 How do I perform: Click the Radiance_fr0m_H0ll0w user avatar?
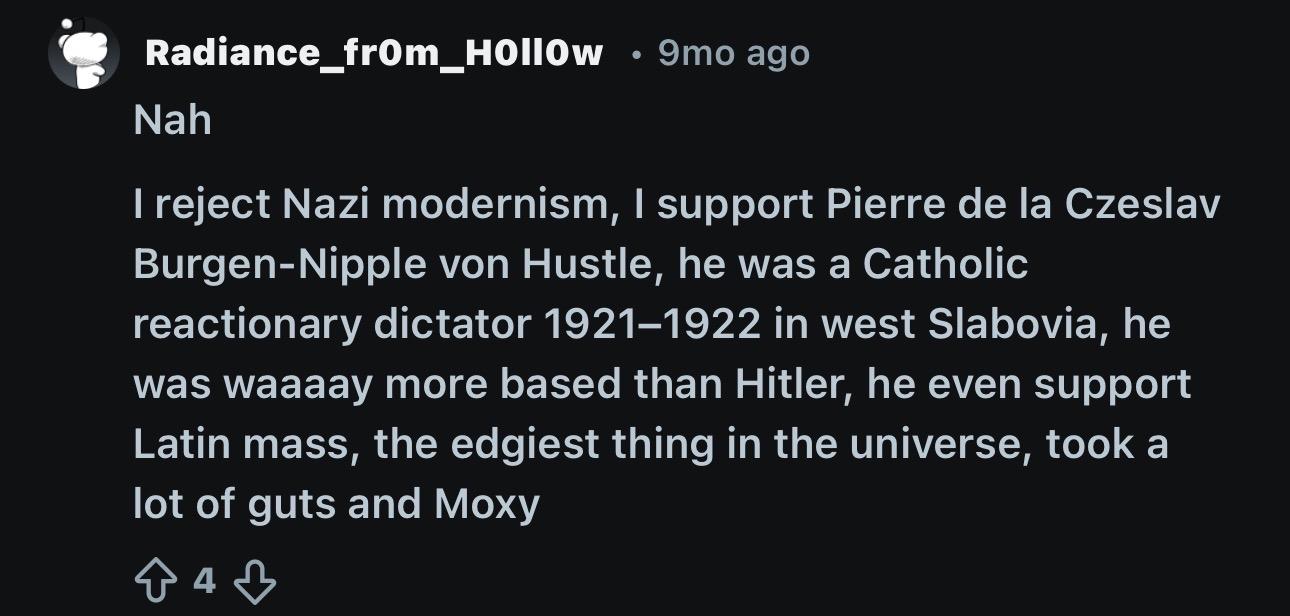pos(84,53)
